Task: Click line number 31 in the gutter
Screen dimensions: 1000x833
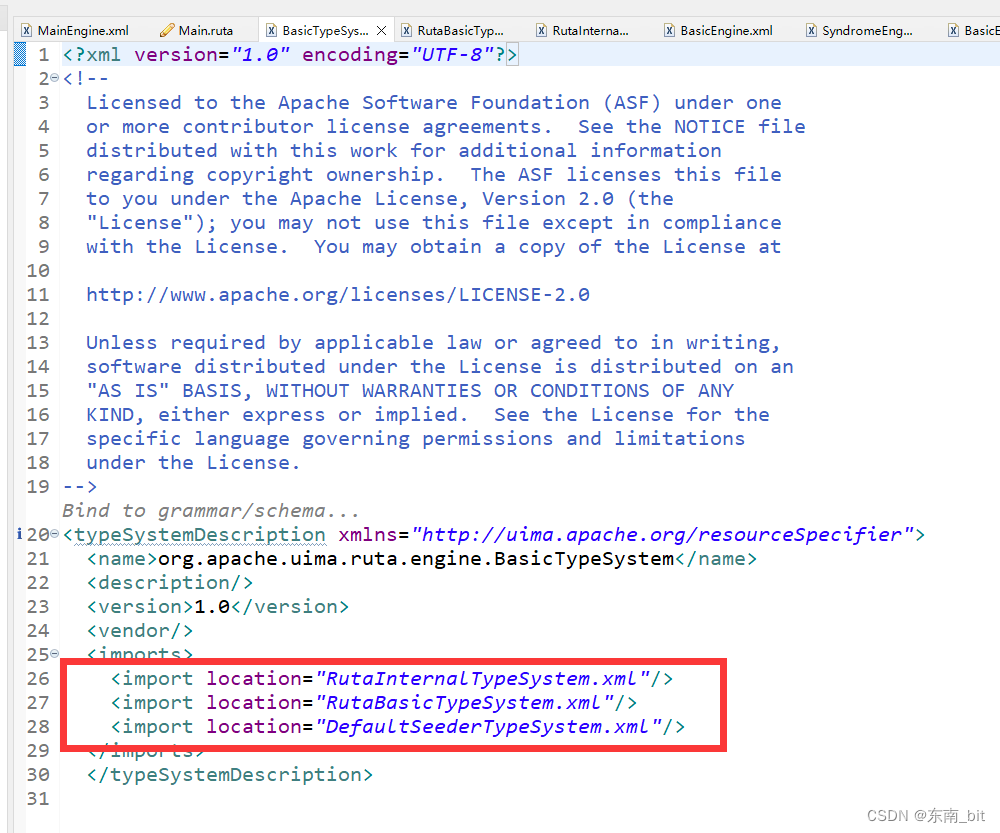Action: click(38, 799)
